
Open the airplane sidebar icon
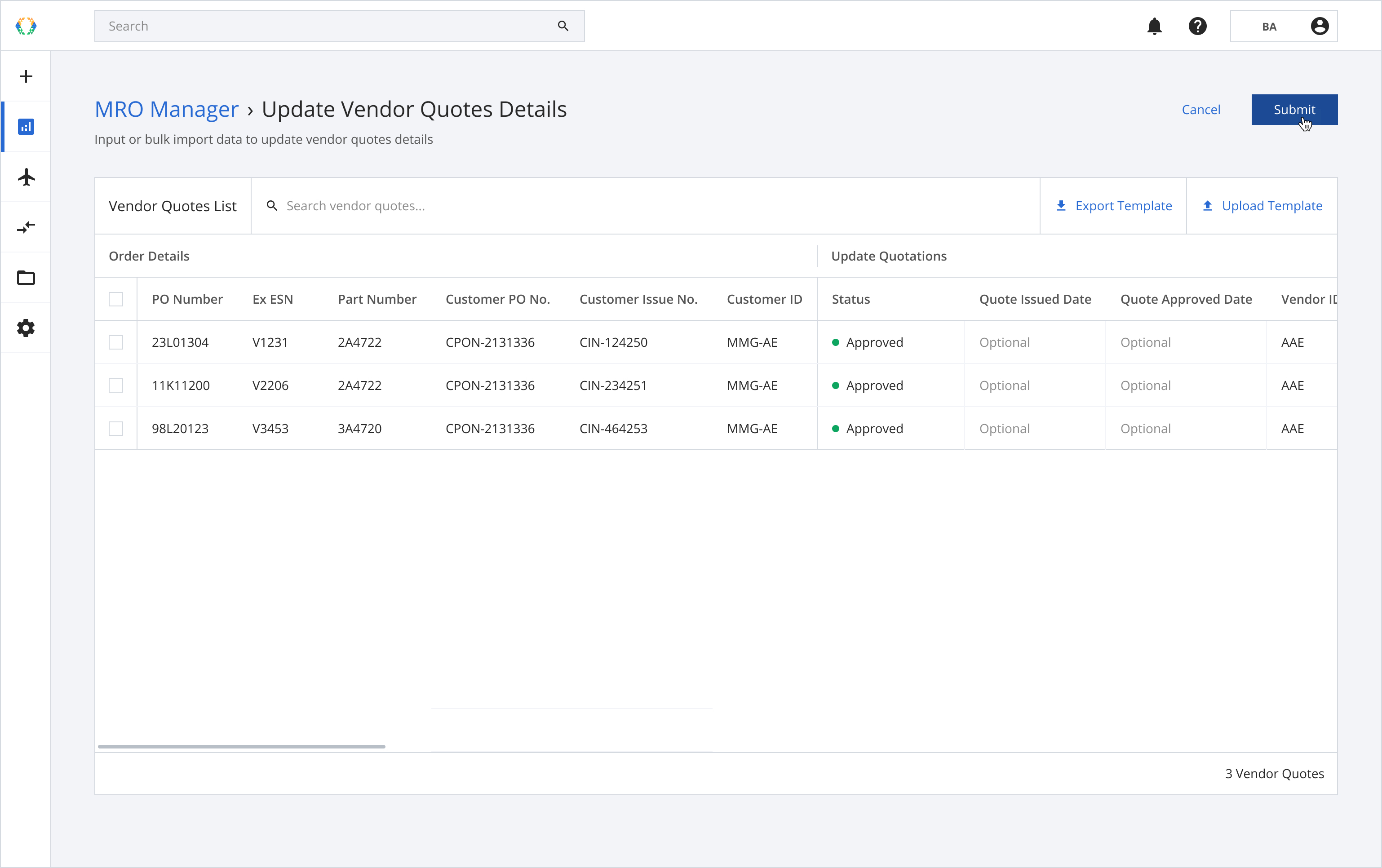point(26,177)
